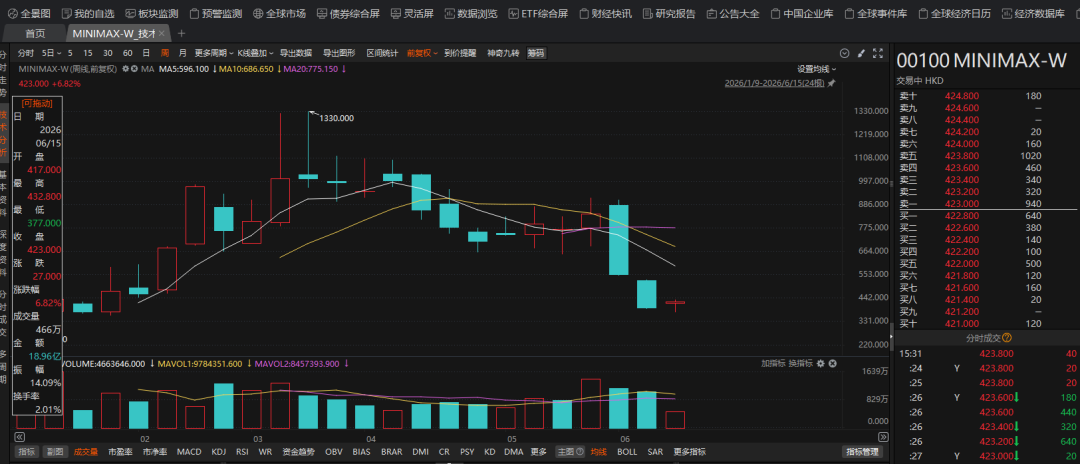The image size is (1080, 464).
Task: Expand 设置均线 dropdown
Action: pos(817,69)
